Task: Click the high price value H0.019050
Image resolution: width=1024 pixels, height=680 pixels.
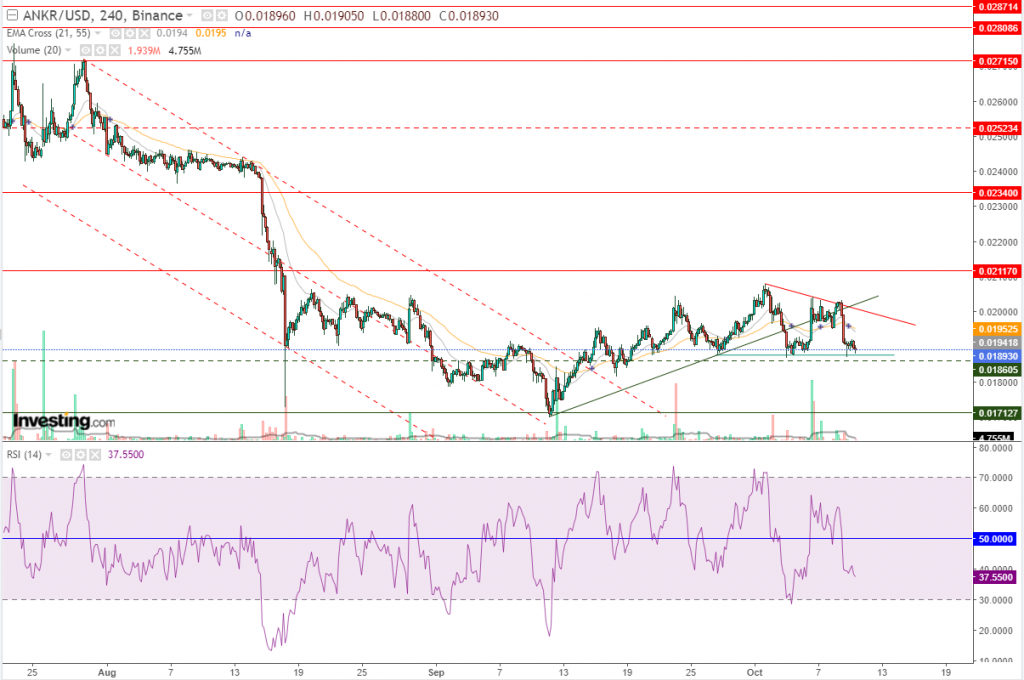Action: coord(334,16)
